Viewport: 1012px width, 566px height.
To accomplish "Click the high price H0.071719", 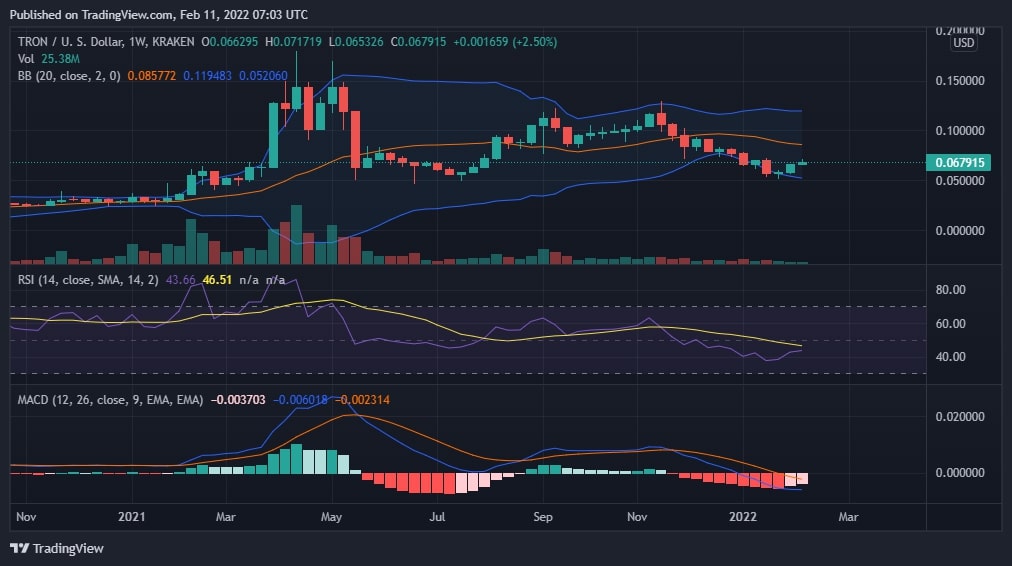I will pos(293,42).
